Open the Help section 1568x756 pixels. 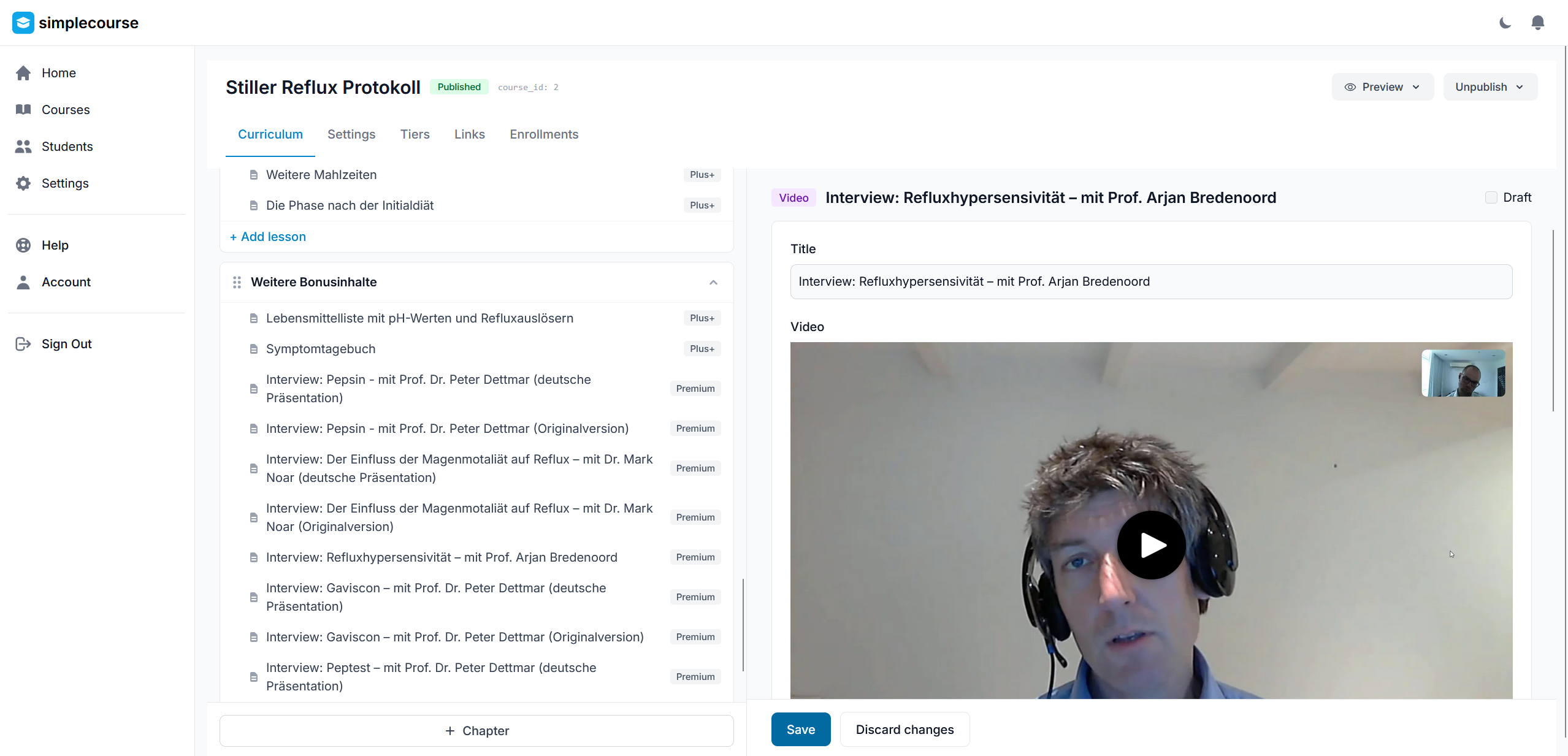(x=55, y=245)
